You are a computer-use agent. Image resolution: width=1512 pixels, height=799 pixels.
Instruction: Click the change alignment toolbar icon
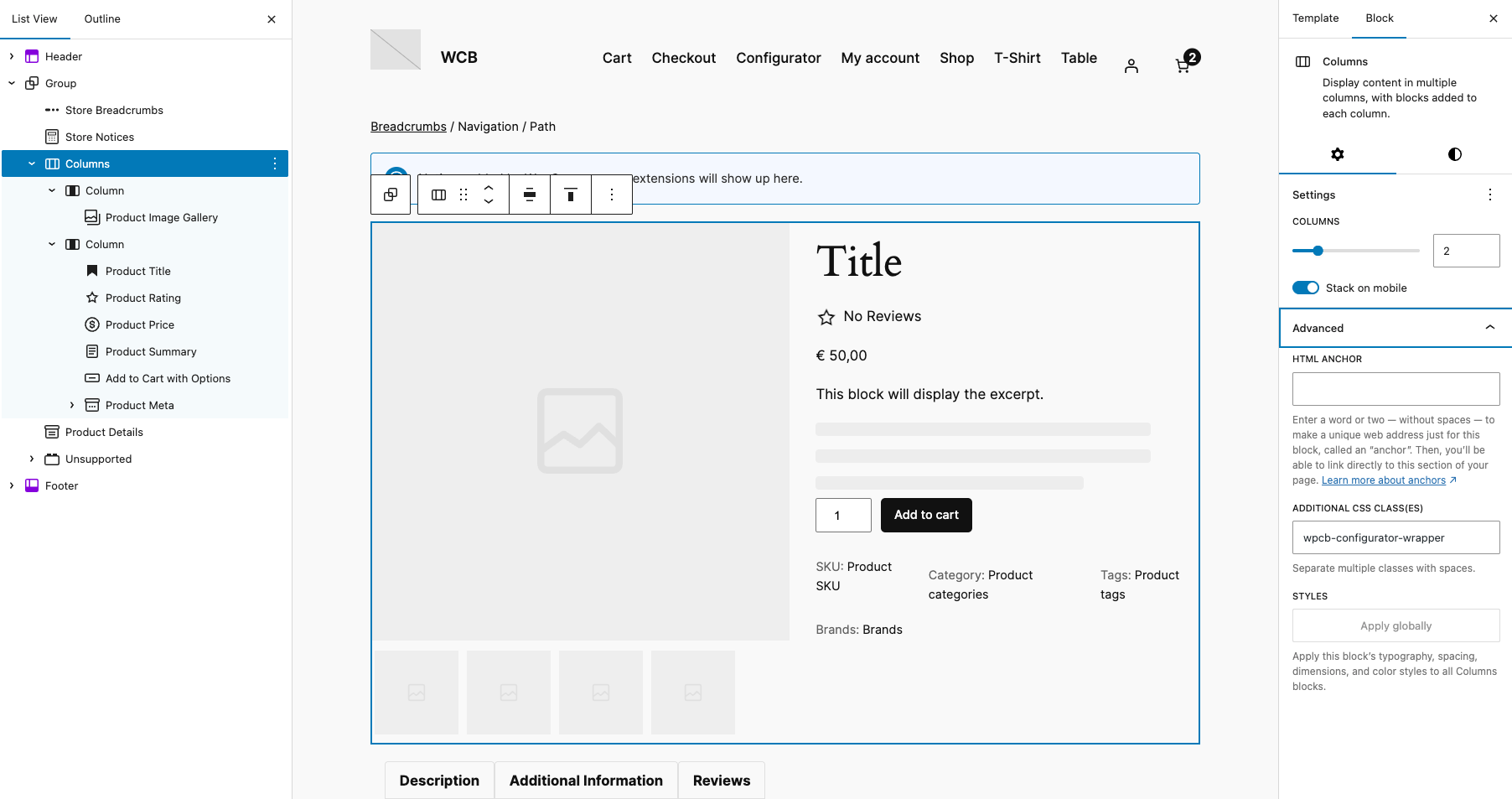[530, 195]
